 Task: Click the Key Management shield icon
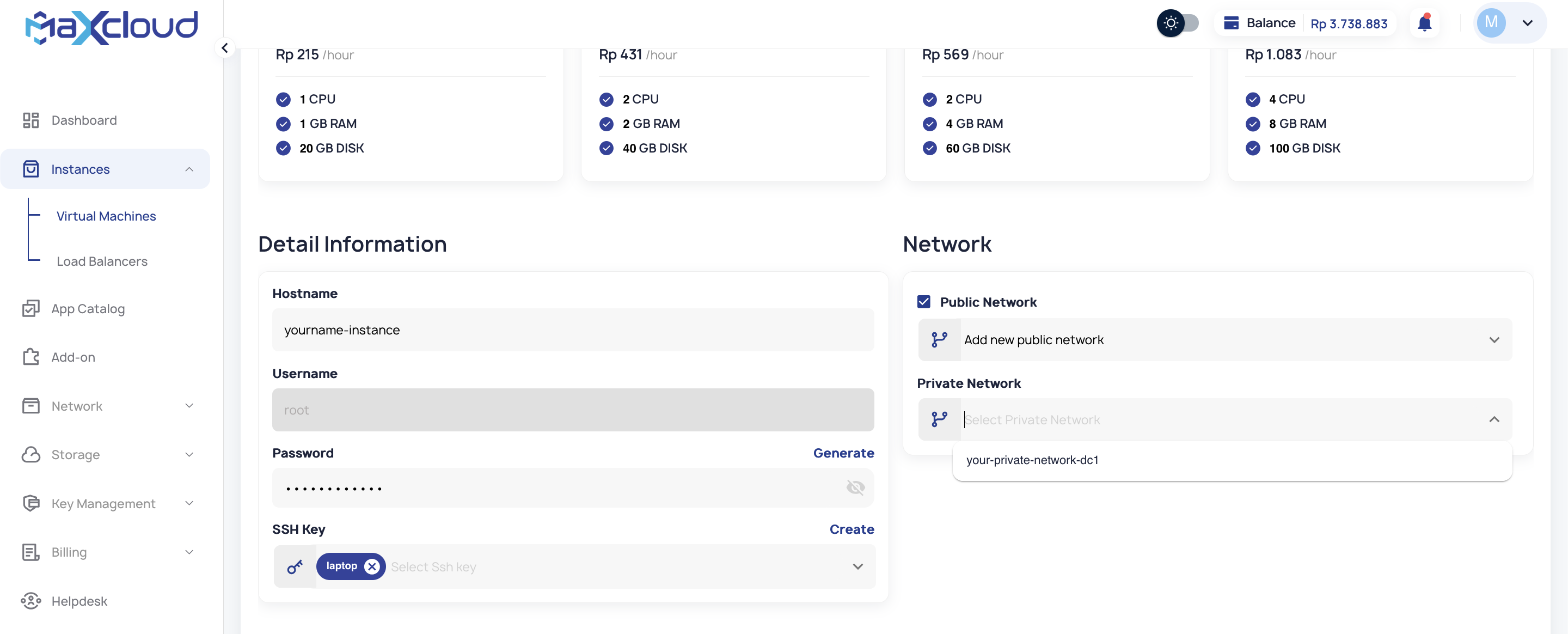(x=30, y=503)
